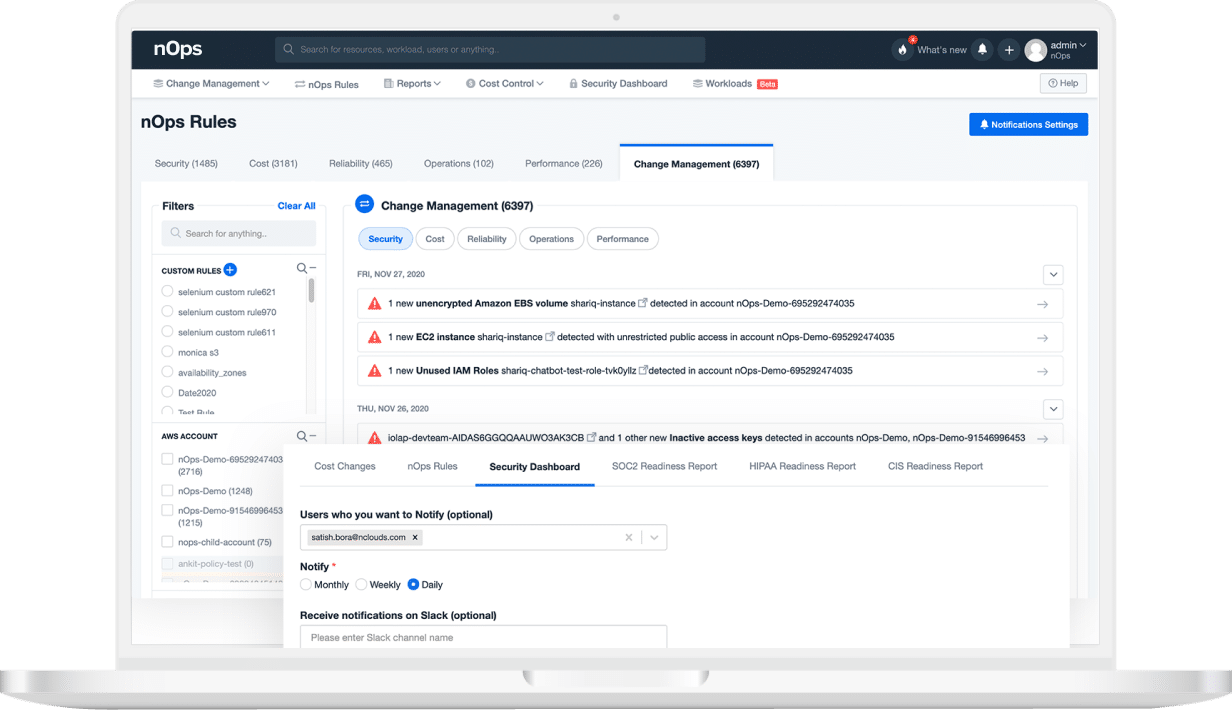The height and width of the screenshot is (710, 1232).
Task: Select selenium custom rule970 radio
Action: 167,312
